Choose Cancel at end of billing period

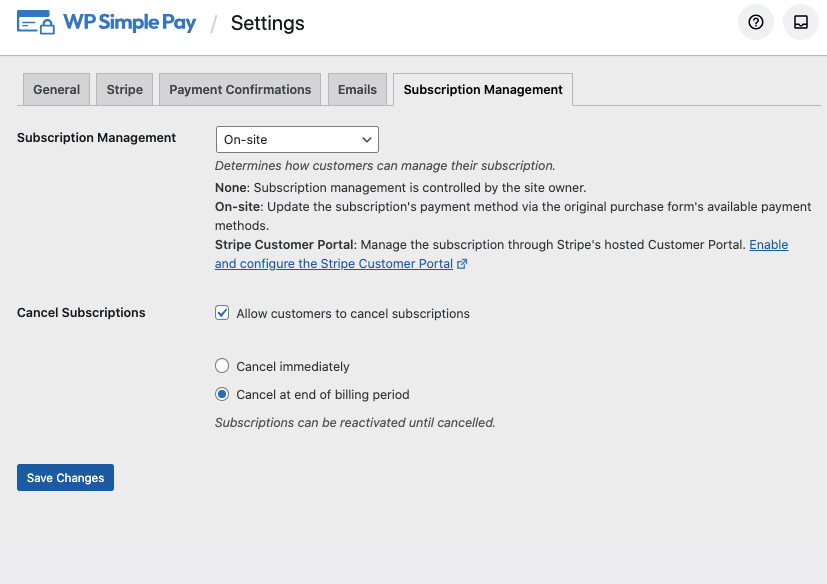(223, 394)
